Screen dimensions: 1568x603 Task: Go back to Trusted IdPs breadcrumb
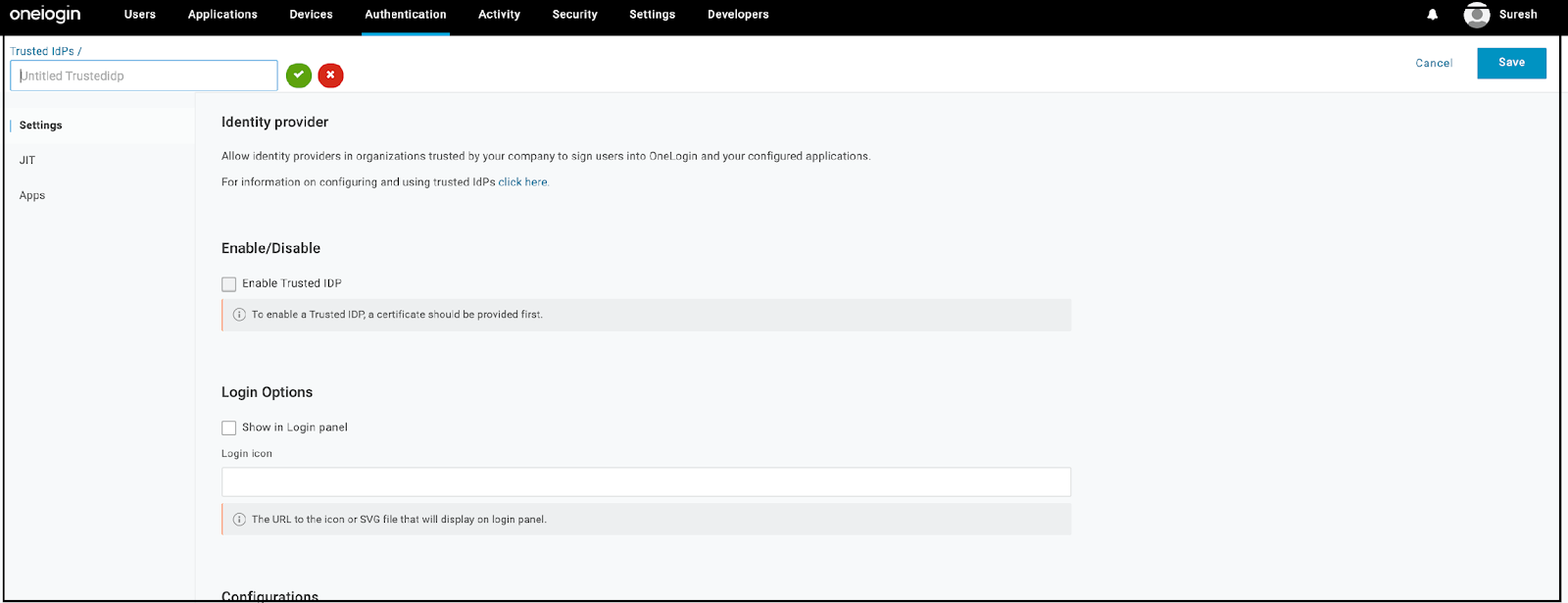tap(42, 51)
